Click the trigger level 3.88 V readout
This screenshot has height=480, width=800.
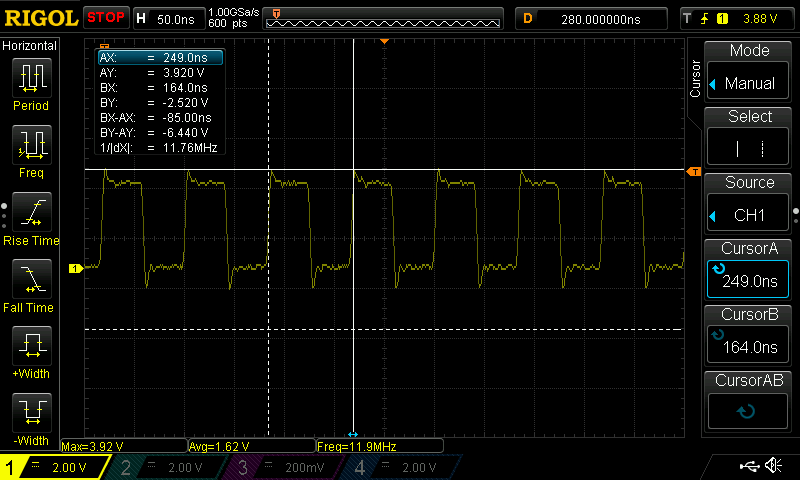[760, 19]
